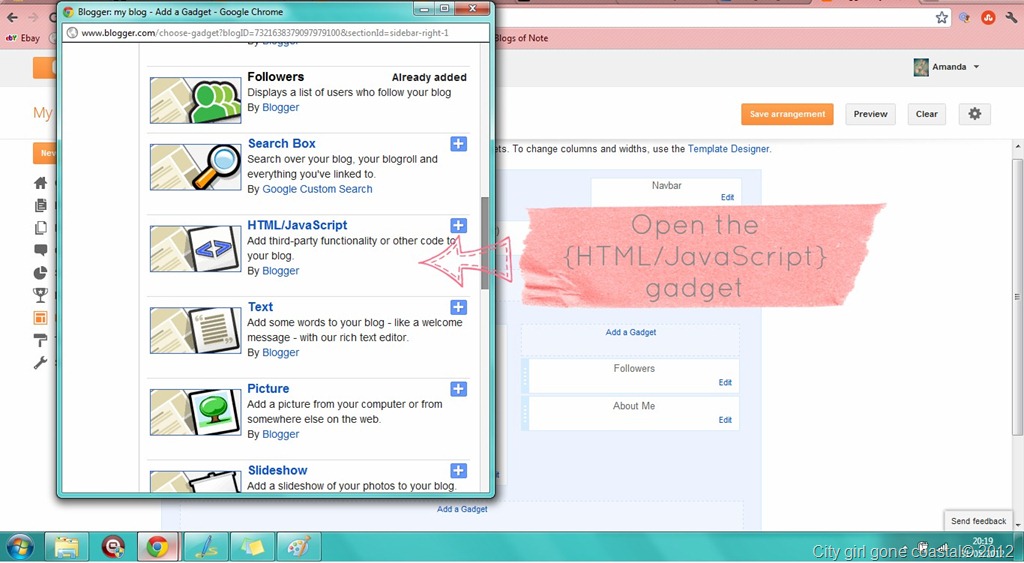The width and height of the screenshot is (1024, 563).
Task: Open Paint from the taskbar
Action: (299, 546)
